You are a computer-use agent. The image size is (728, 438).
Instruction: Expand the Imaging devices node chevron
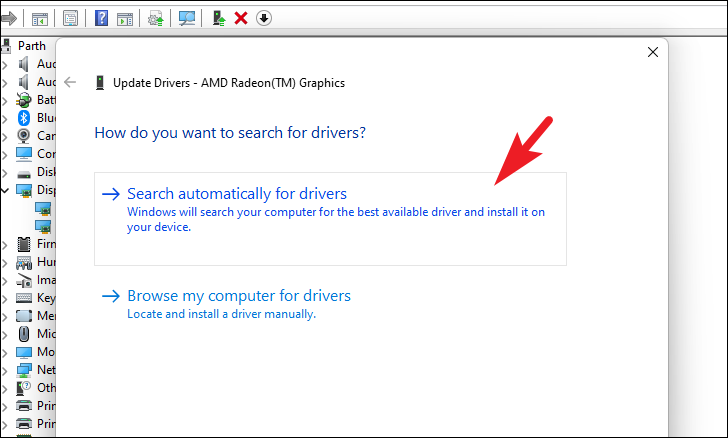click(x=5, y=281)
